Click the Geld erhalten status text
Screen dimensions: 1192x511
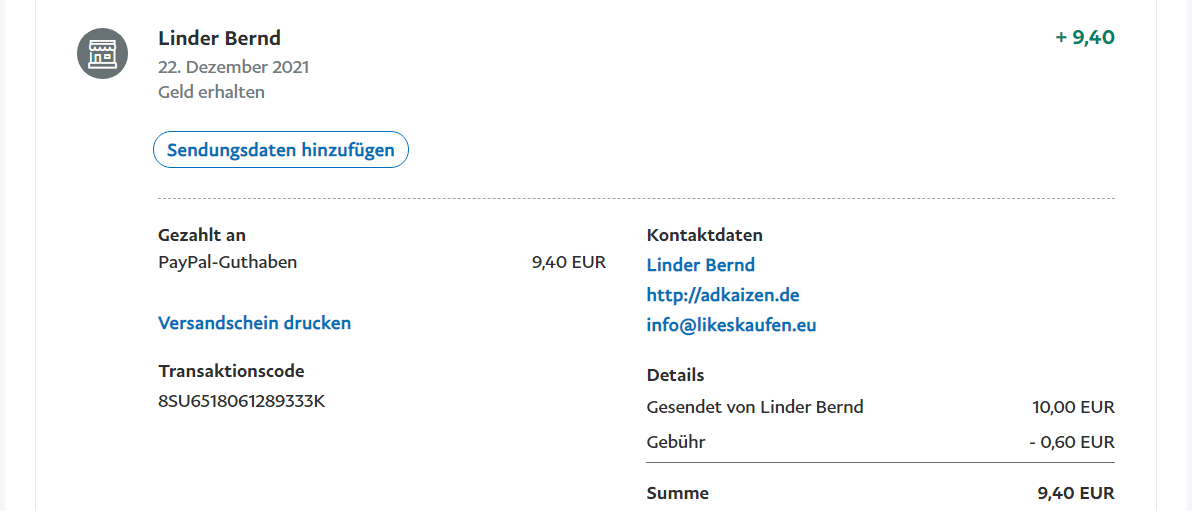coord(211,92)
